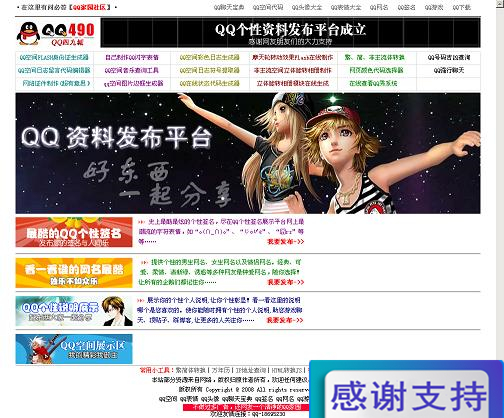Open QQ签名 in top navigation
This screenshot has width=504, height=418.
pyautogui.click(x=407, y=7)
